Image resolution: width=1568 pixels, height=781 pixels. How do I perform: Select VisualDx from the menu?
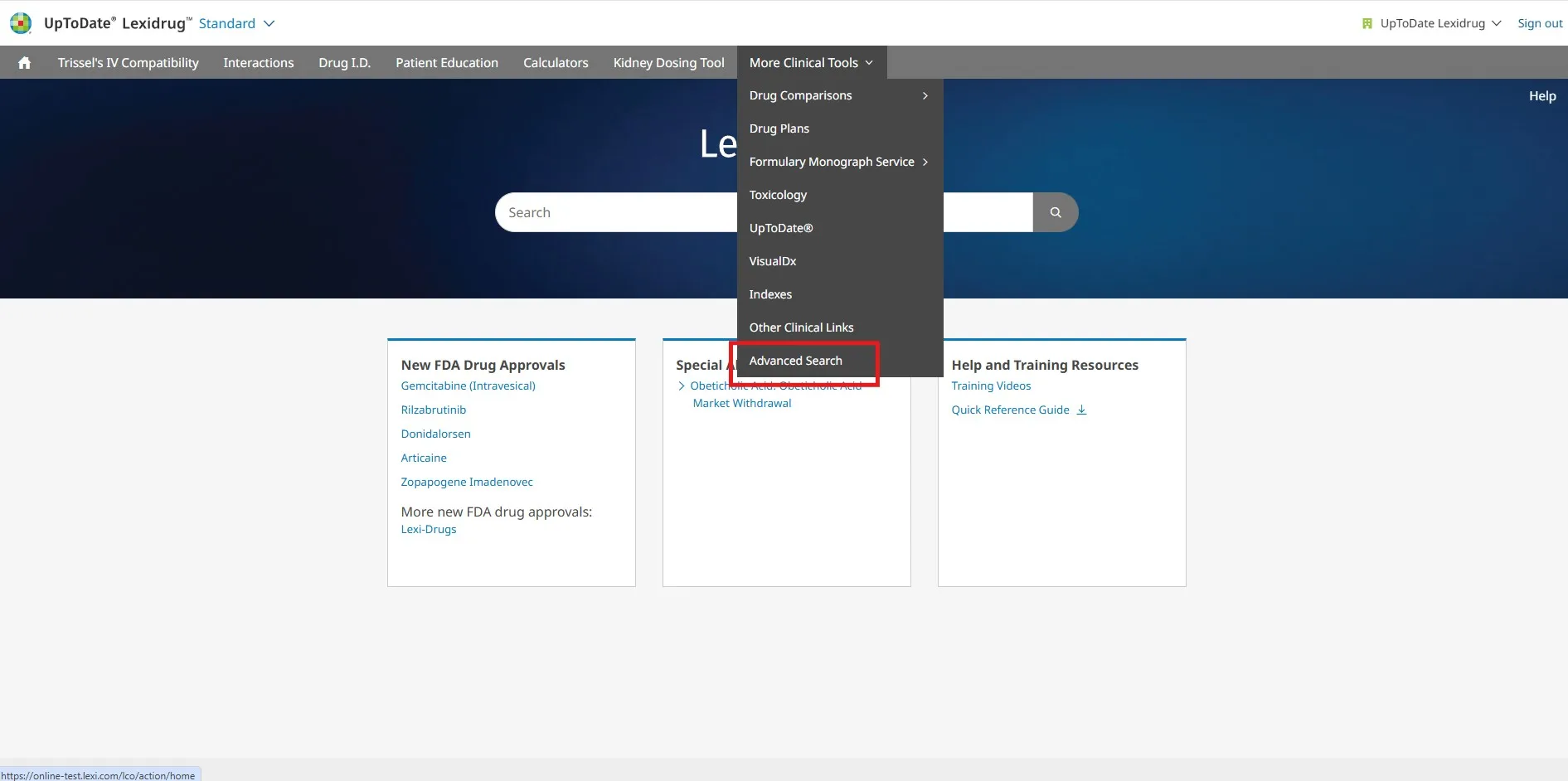840,261
